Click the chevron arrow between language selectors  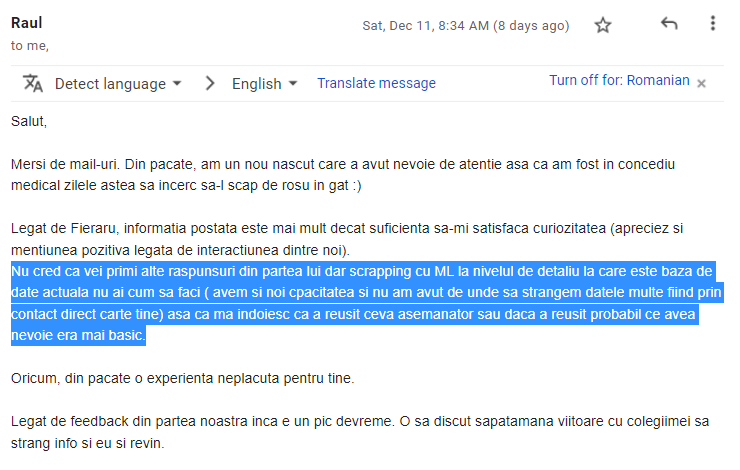pos(210,84)
